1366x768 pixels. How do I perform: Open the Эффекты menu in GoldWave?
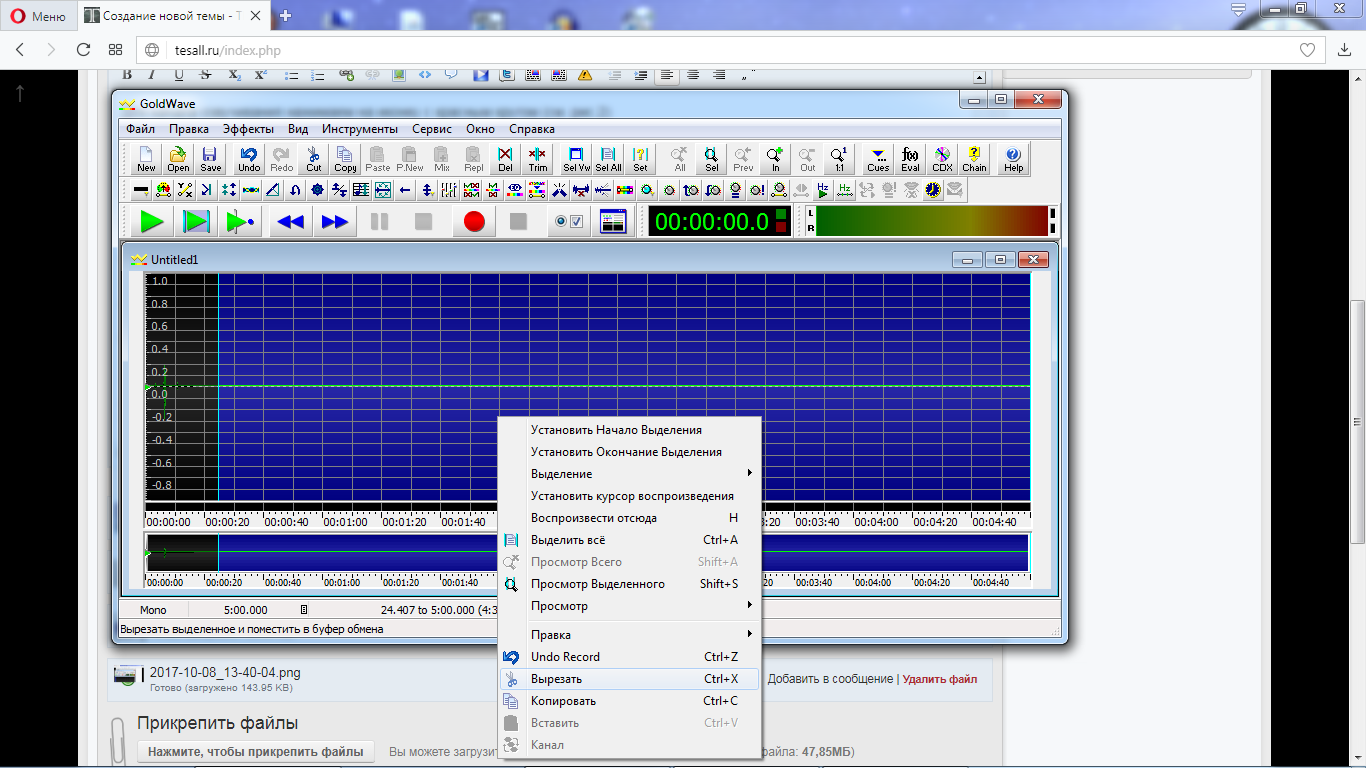click(x=248, y=129)
